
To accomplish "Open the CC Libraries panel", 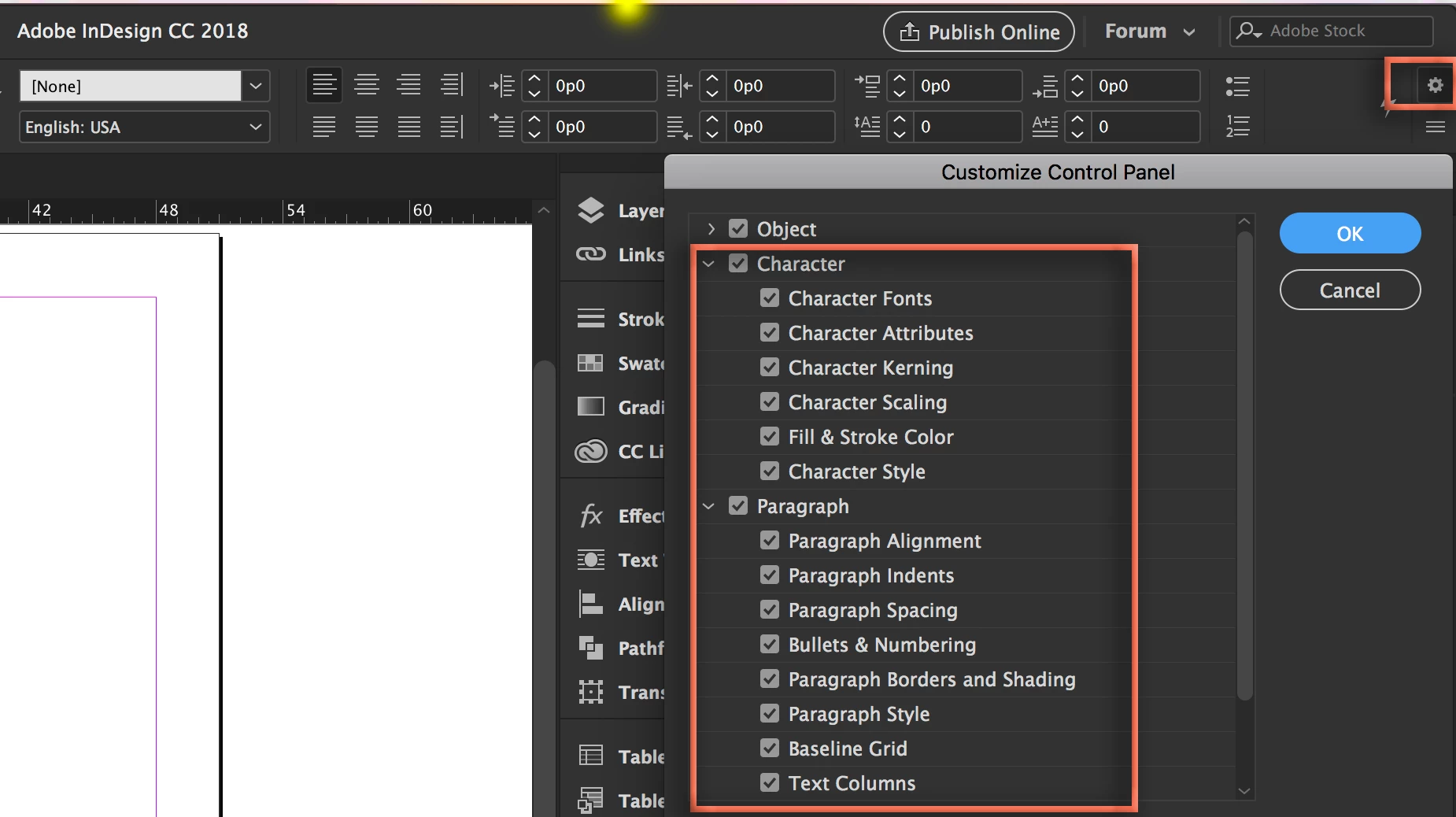I will tap(620, 451).
